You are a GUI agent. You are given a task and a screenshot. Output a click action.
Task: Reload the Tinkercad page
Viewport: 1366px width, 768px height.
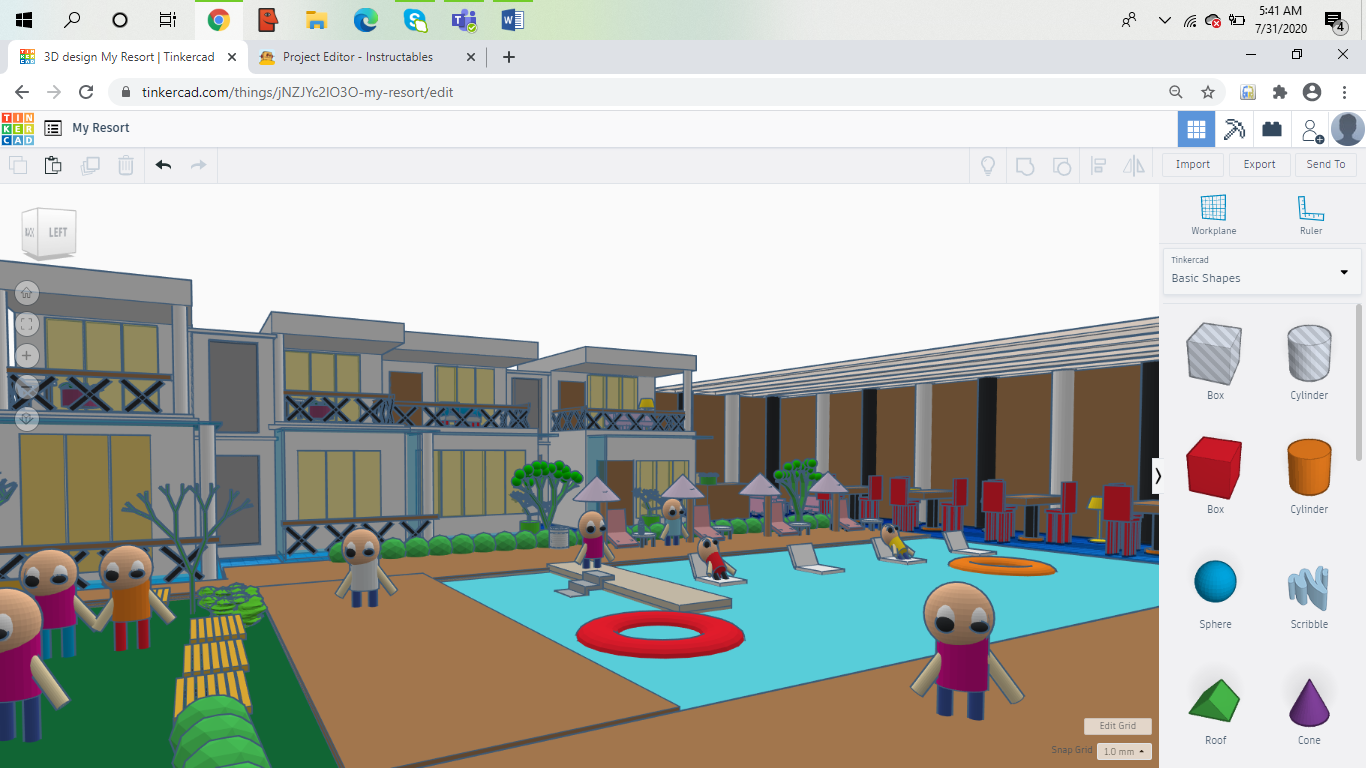click(86, 92)
